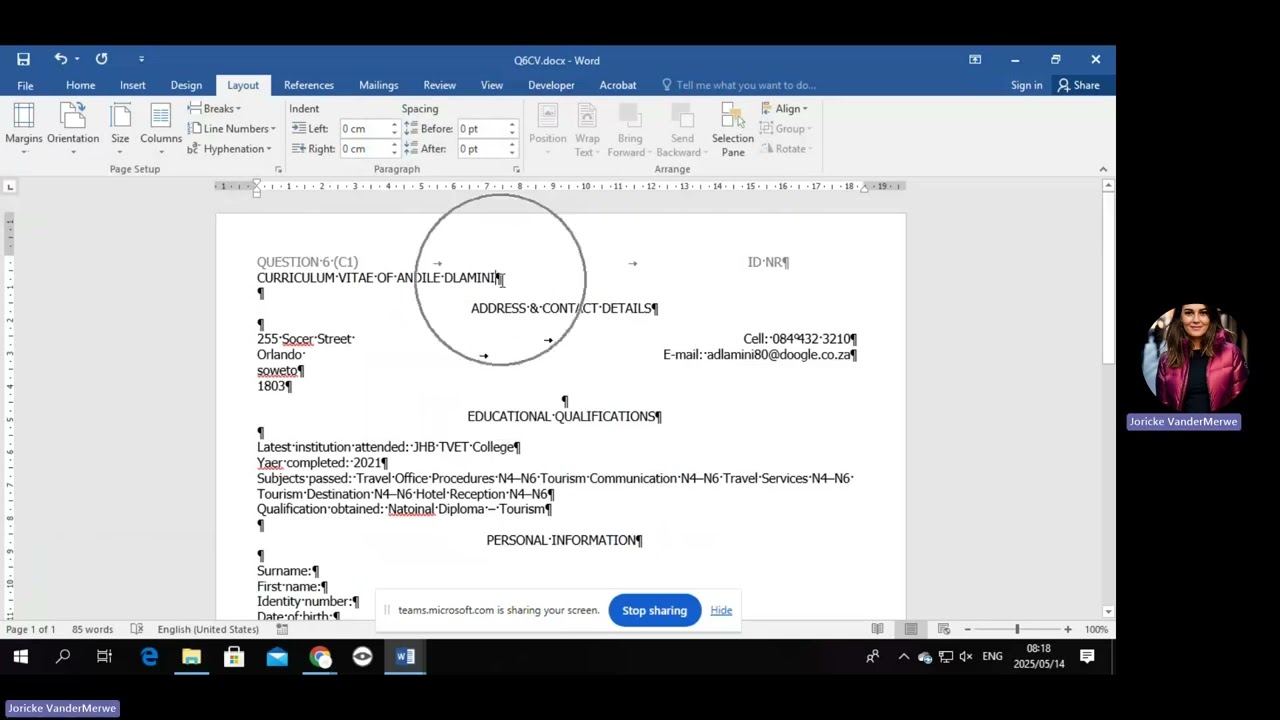1280x720 pixels.
Task: Click the Indent Left field
Action: [364, 128]
